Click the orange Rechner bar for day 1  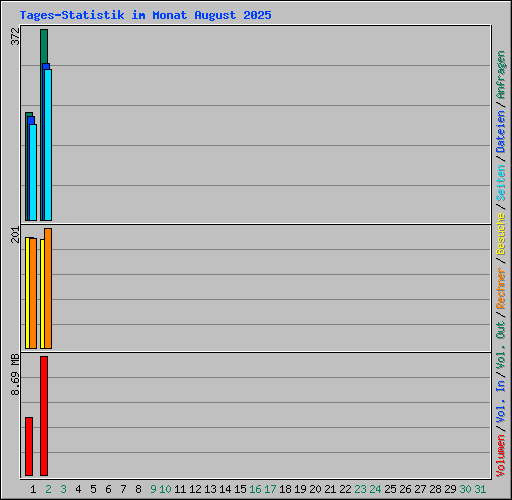click(x=33, y=293)
